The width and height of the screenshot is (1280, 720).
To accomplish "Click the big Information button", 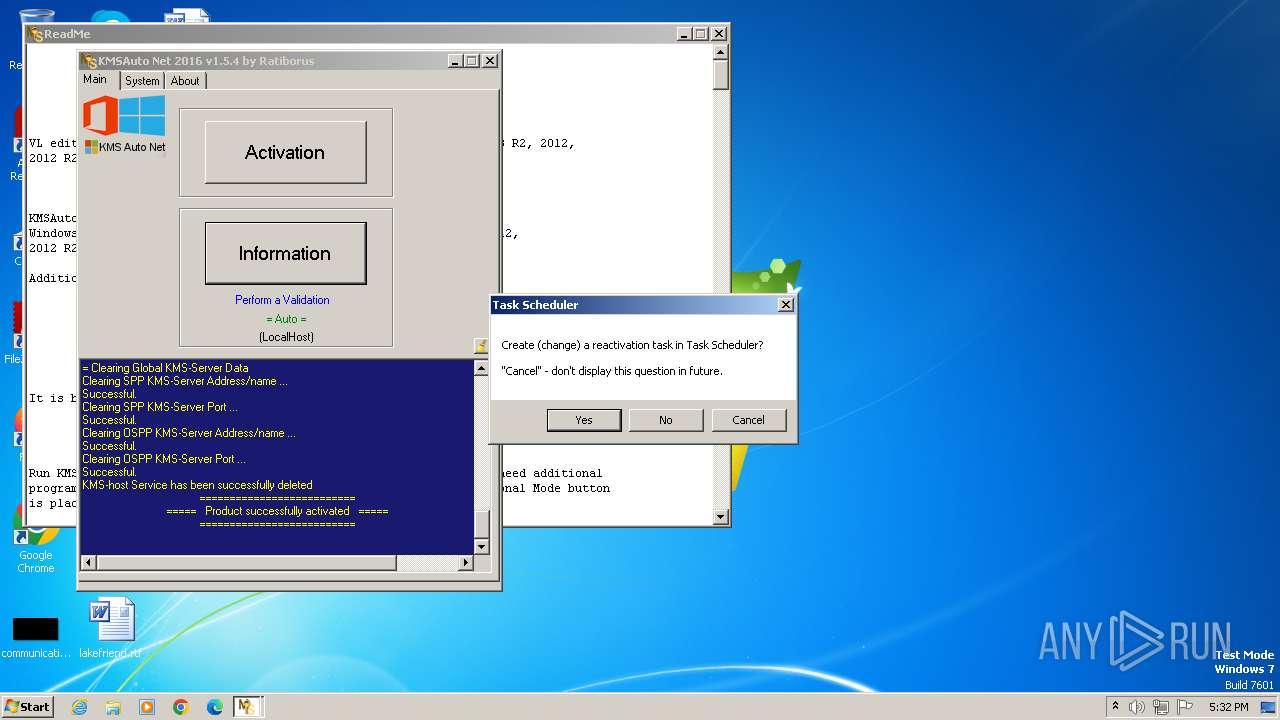I will coord(285,253).
